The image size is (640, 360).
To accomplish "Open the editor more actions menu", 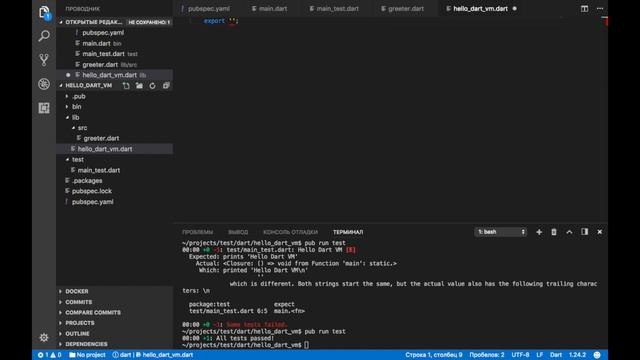I will coord(600,9).
